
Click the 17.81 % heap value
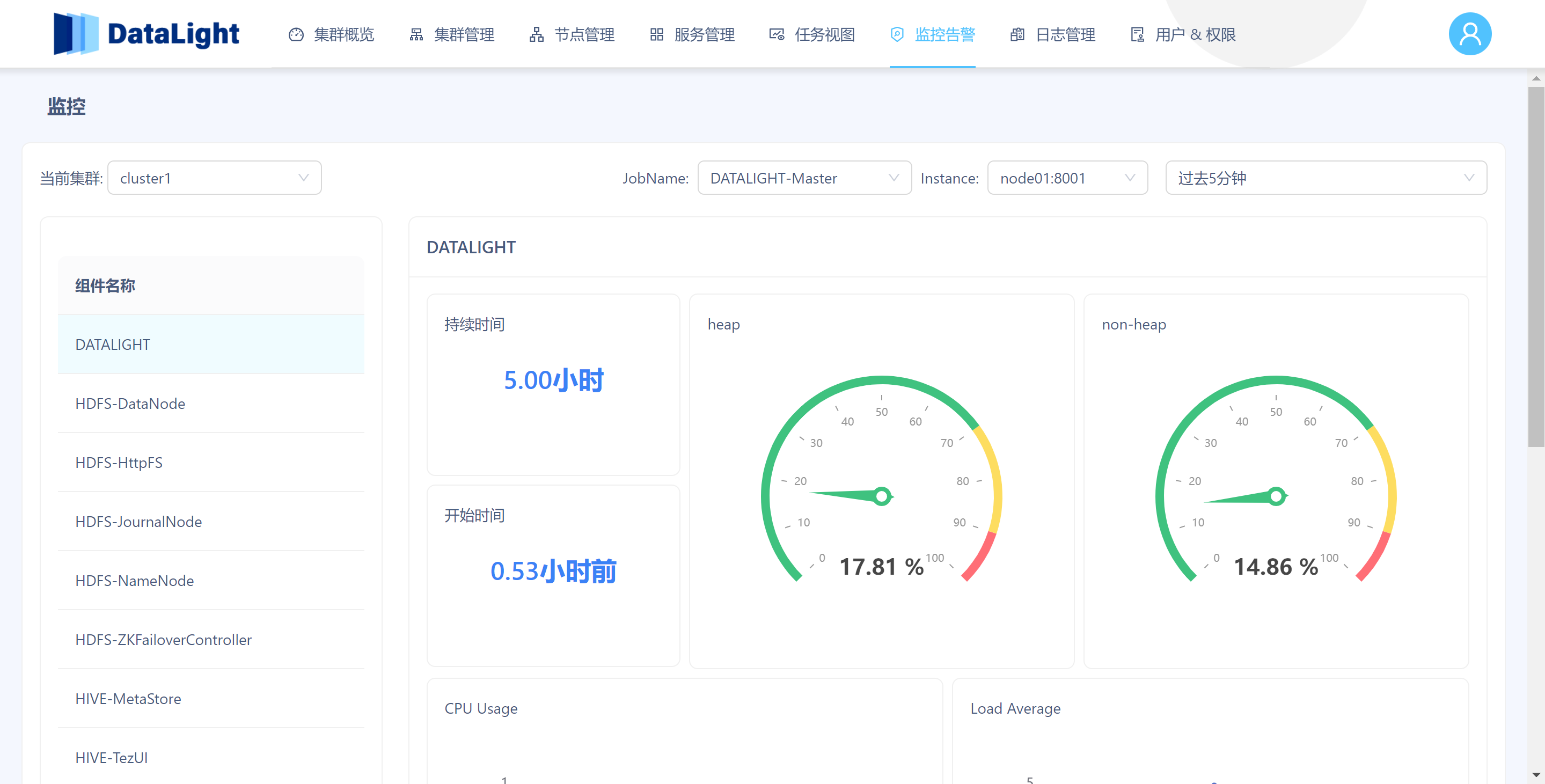[x=881, y=566]
